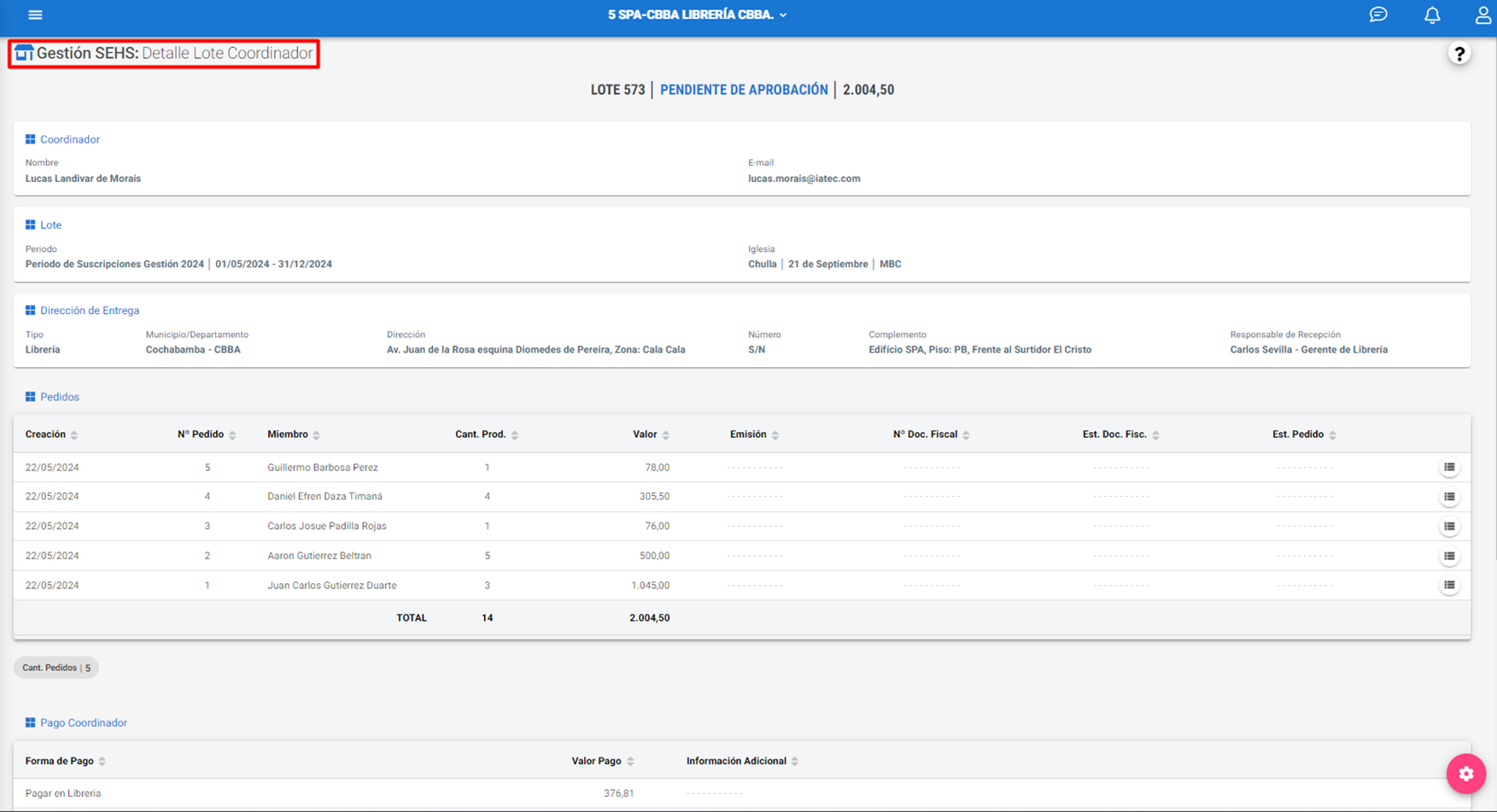Open details for Aaron Gutierrez Beltran order
1497x812 pixels.
1449,556
